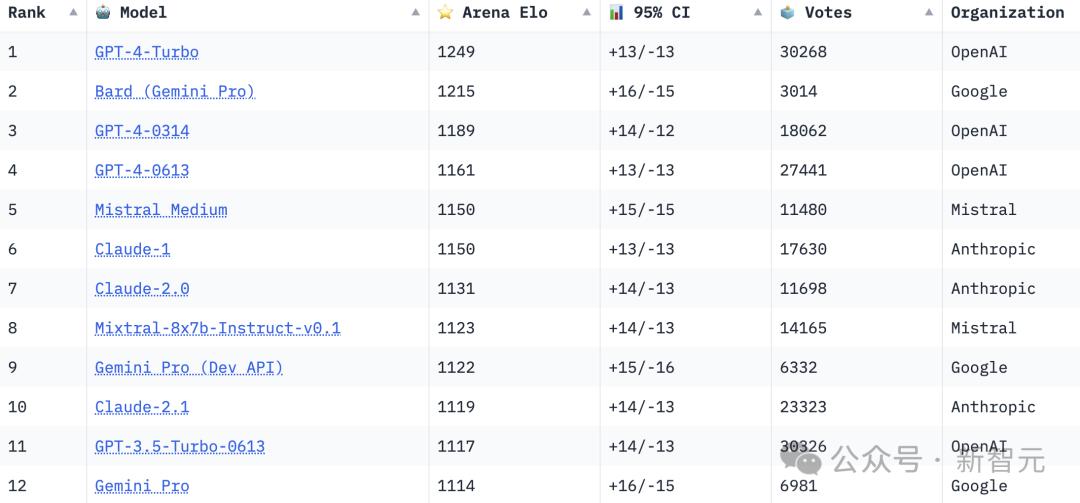Open the Bard (Gemini Pro) link
Screen dimensions: 1080x503
click(x=174, y=91)
